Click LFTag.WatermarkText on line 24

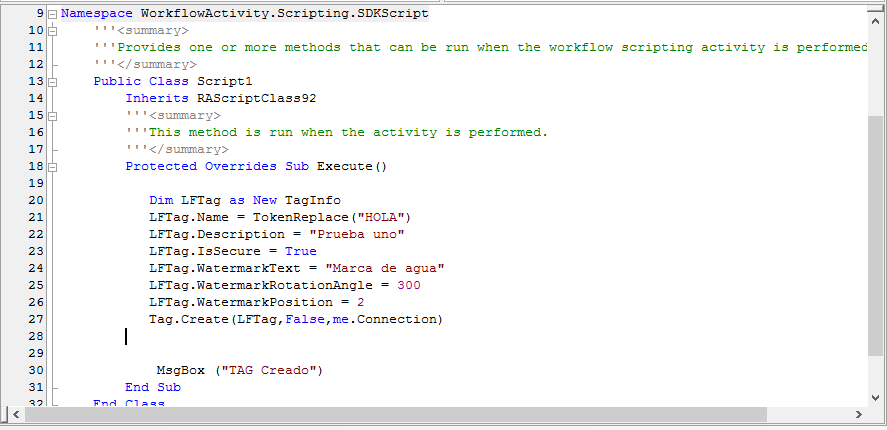coord(225,268)
